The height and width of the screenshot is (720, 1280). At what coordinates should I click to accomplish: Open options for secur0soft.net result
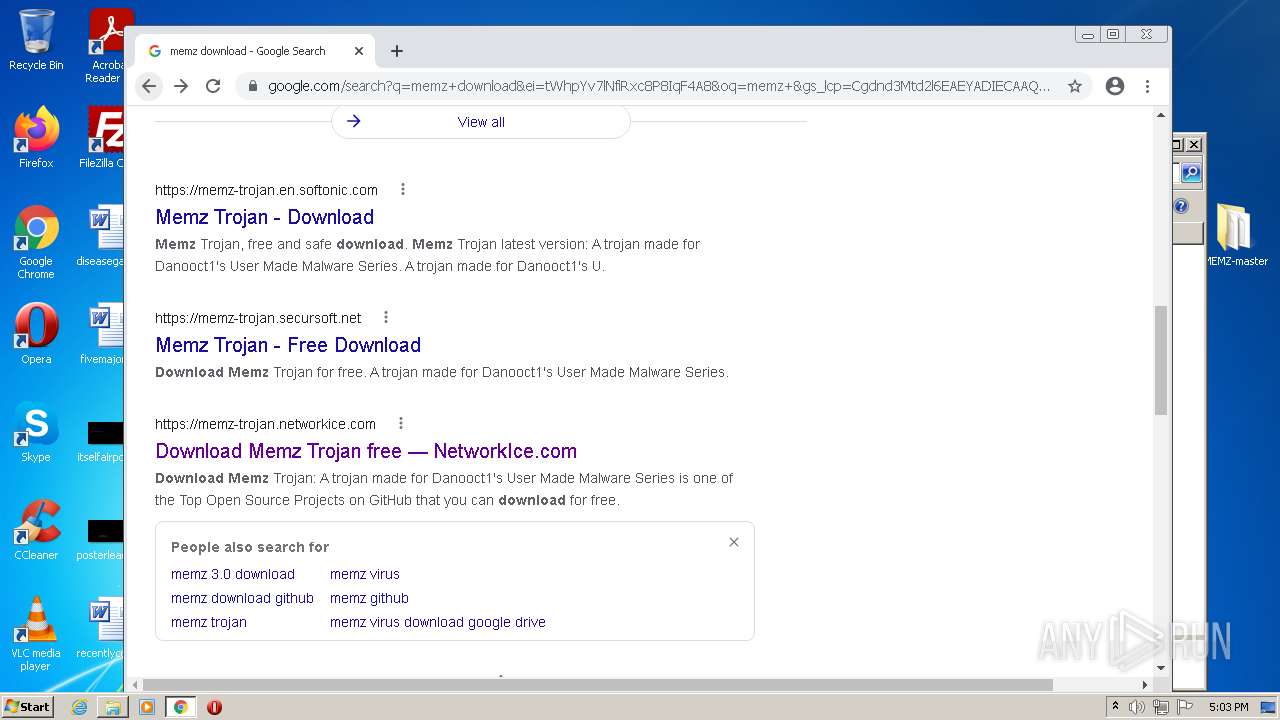click(x=386, y=317)
